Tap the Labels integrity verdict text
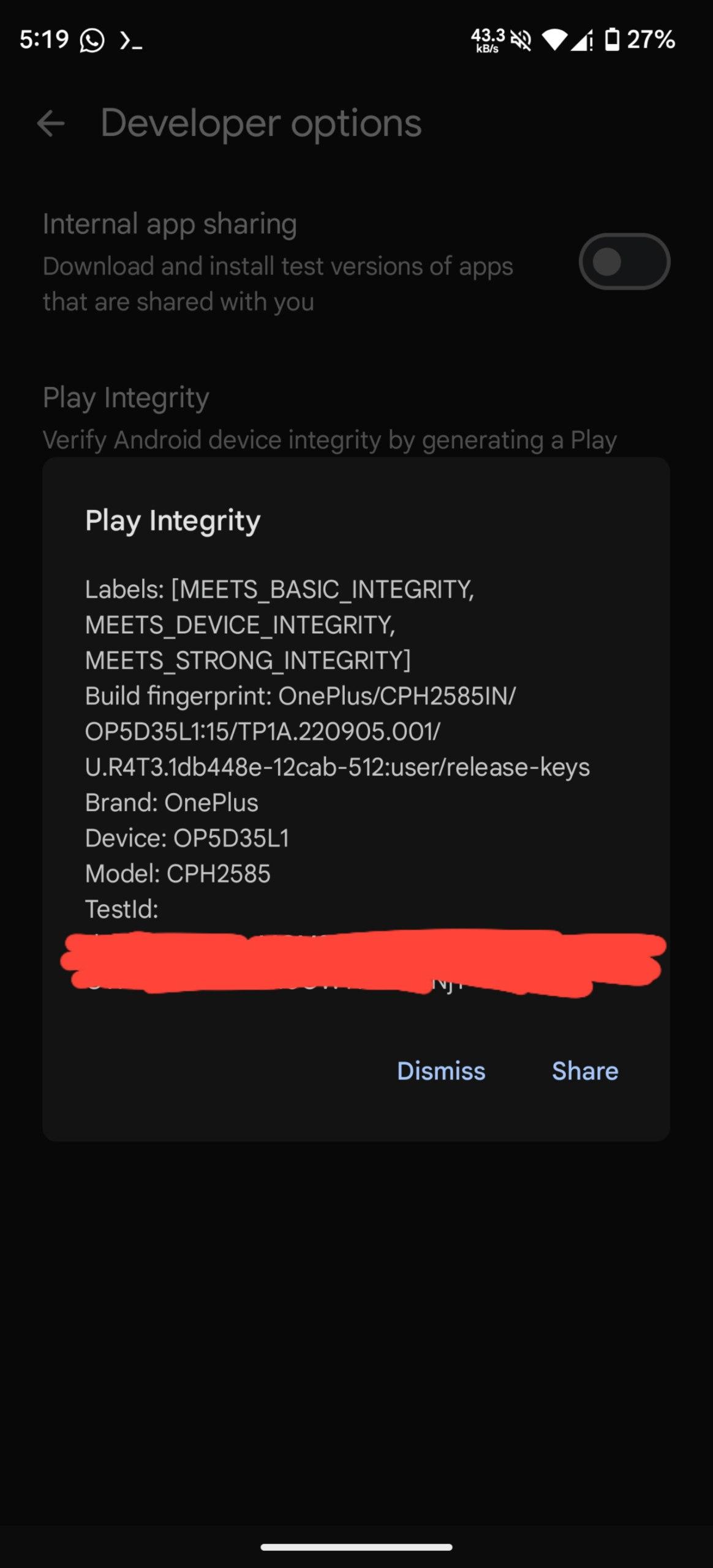This screenshot has height=1568, width=713. tap(279, 625)
